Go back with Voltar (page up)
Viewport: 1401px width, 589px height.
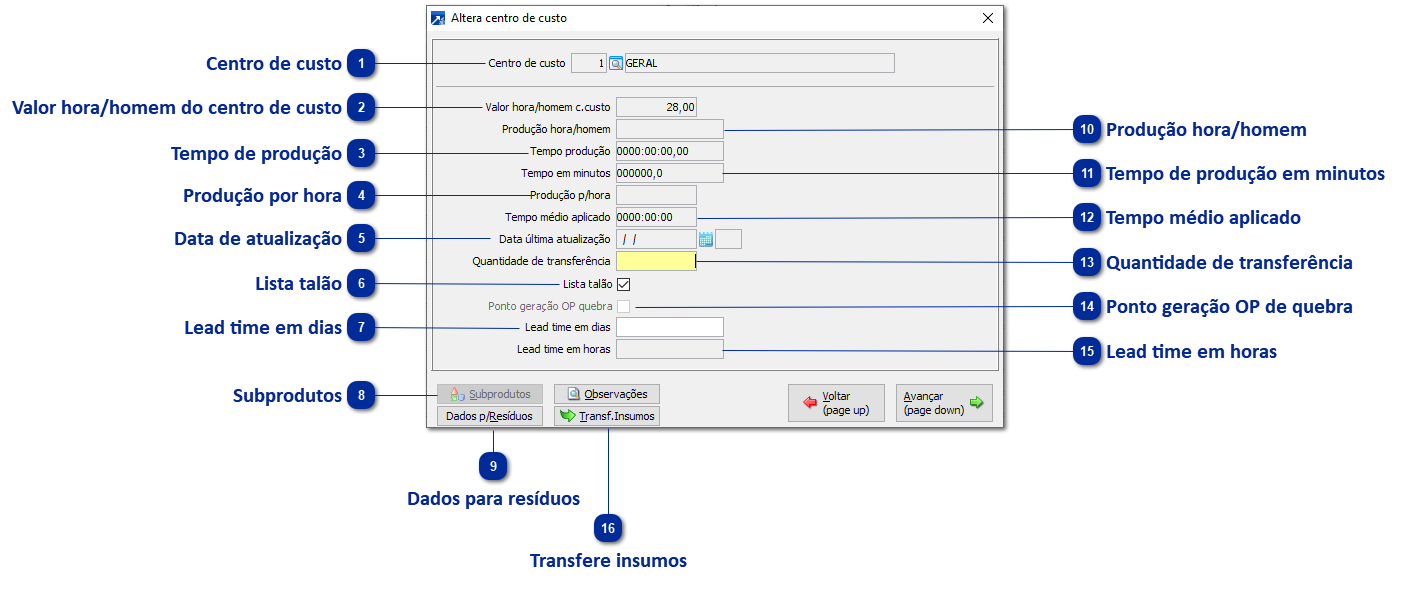[x=836, y=403]
